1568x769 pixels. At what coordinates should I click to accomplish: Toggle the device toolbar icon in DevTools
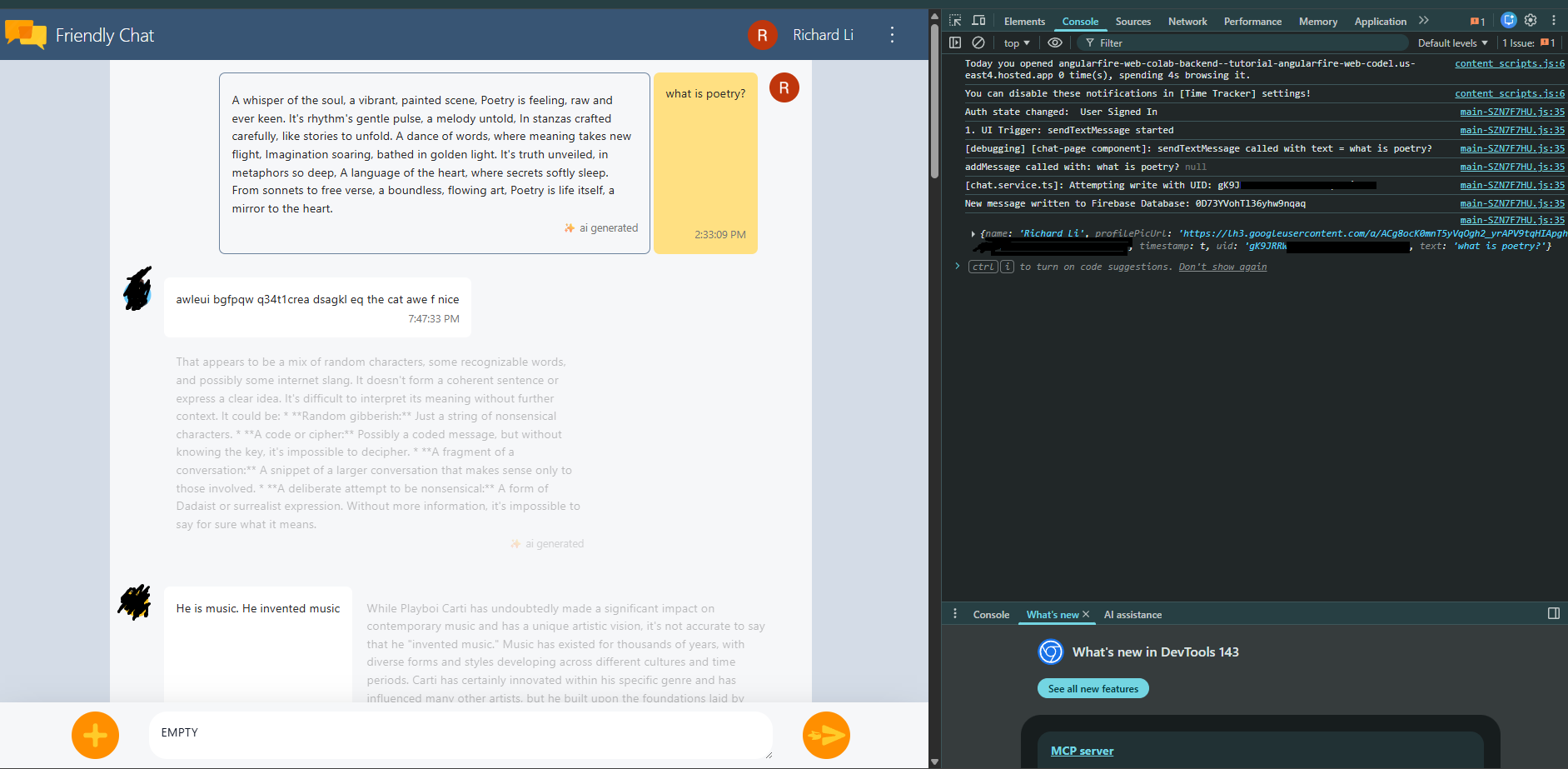(x=979, y=21)
